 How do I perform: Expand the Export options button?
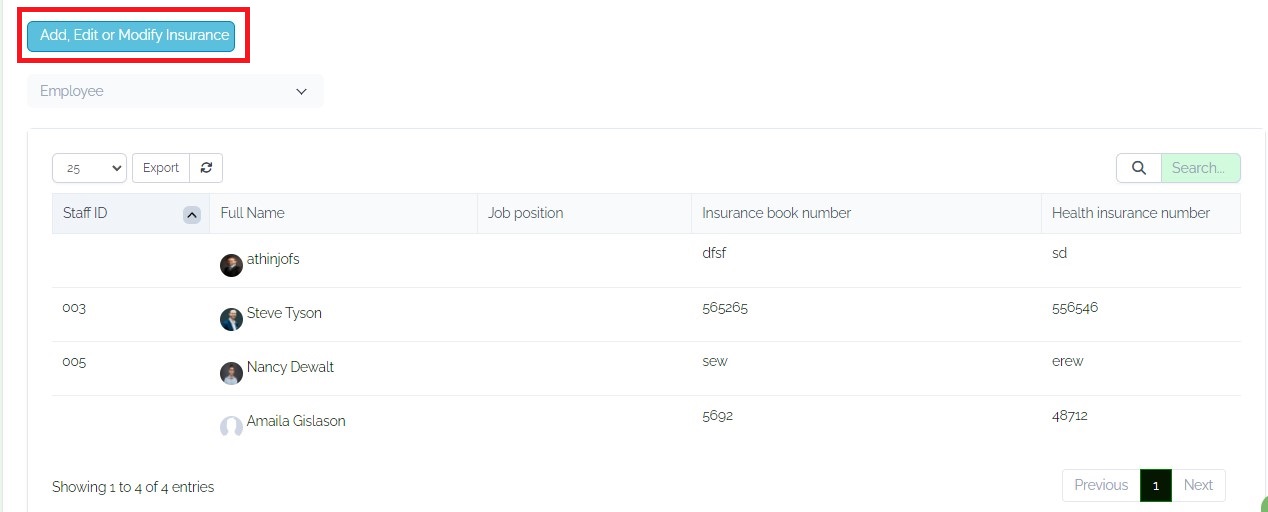161,168
